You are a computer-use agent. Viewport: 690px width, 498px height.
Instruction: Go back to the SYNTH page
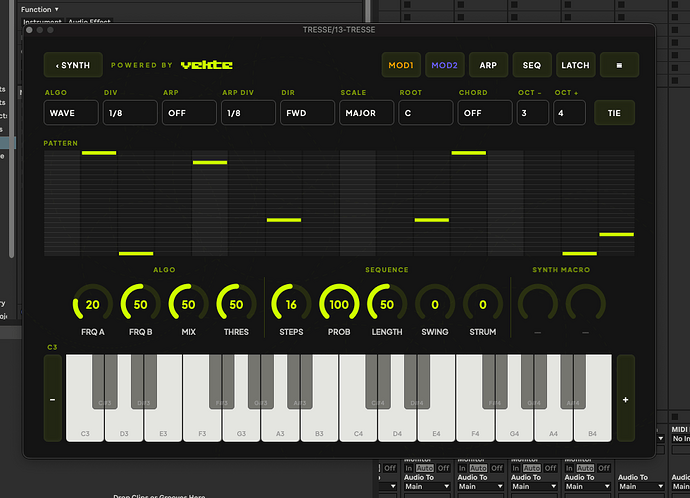(x=73, y=65)
